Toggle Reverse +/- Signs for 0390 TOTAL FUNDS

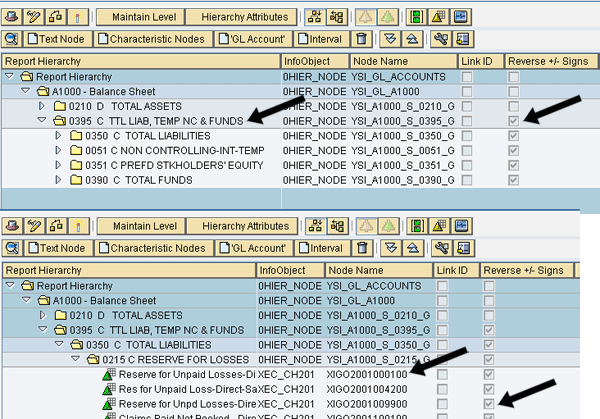click(514, 178)
